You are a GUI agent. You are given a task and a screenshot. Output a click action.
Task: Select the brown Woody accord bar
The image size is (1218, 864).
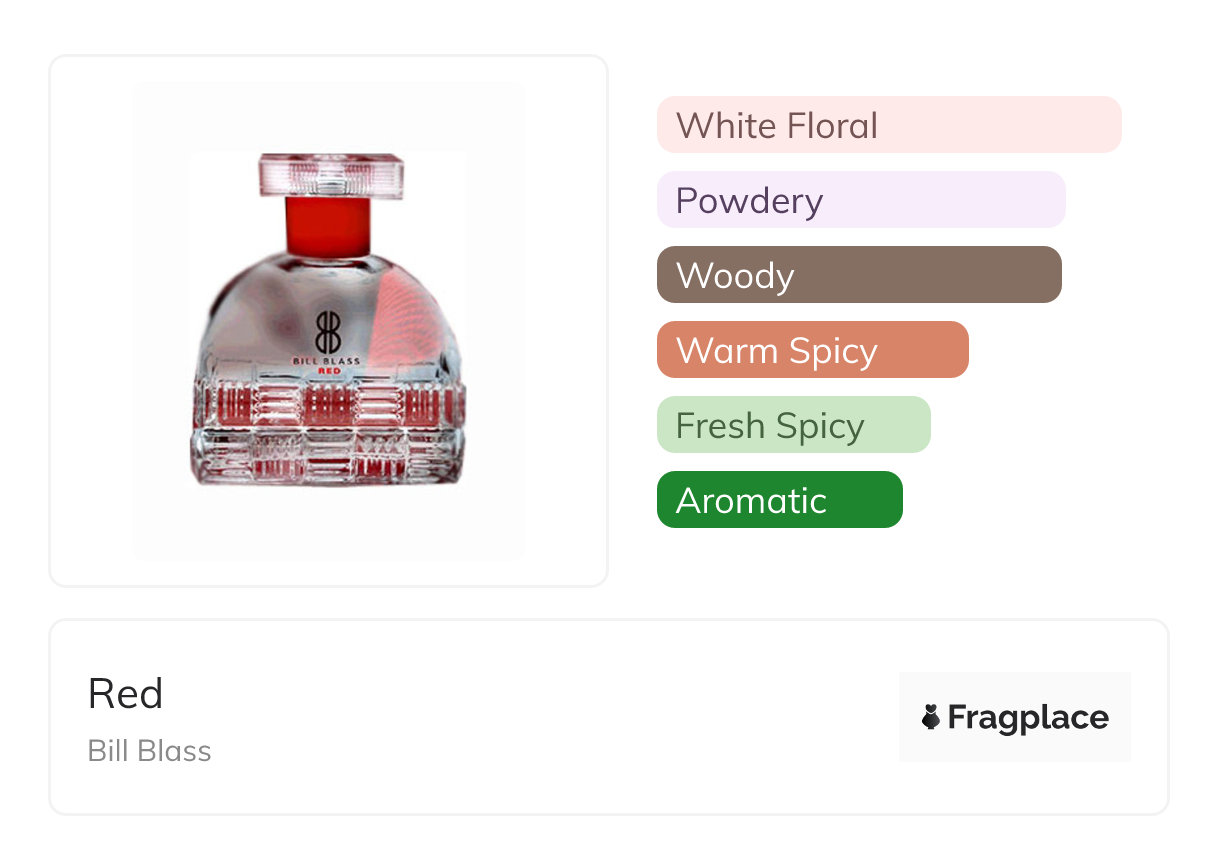click(x=859, y=275)
